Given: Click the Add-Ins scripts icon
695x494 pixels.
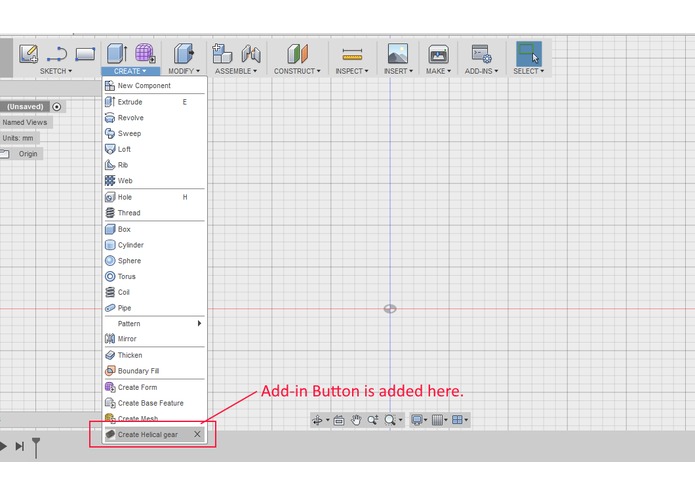Looking at the screenshot, I should pos(481,54).
